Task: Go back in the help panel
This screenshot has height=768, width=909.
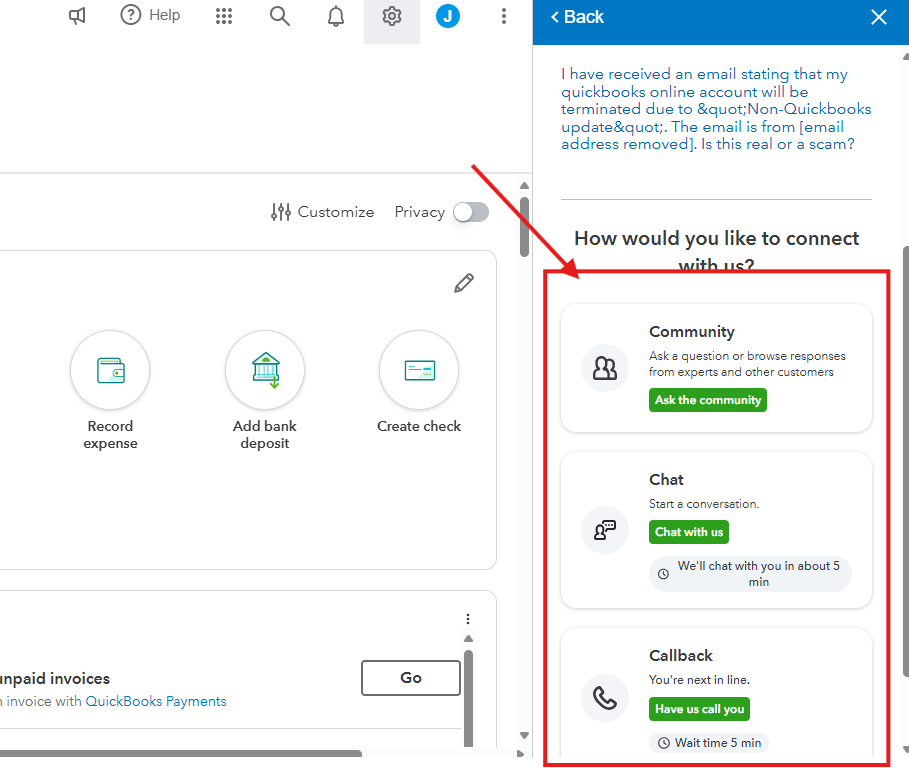Action: tap(577, 17)
